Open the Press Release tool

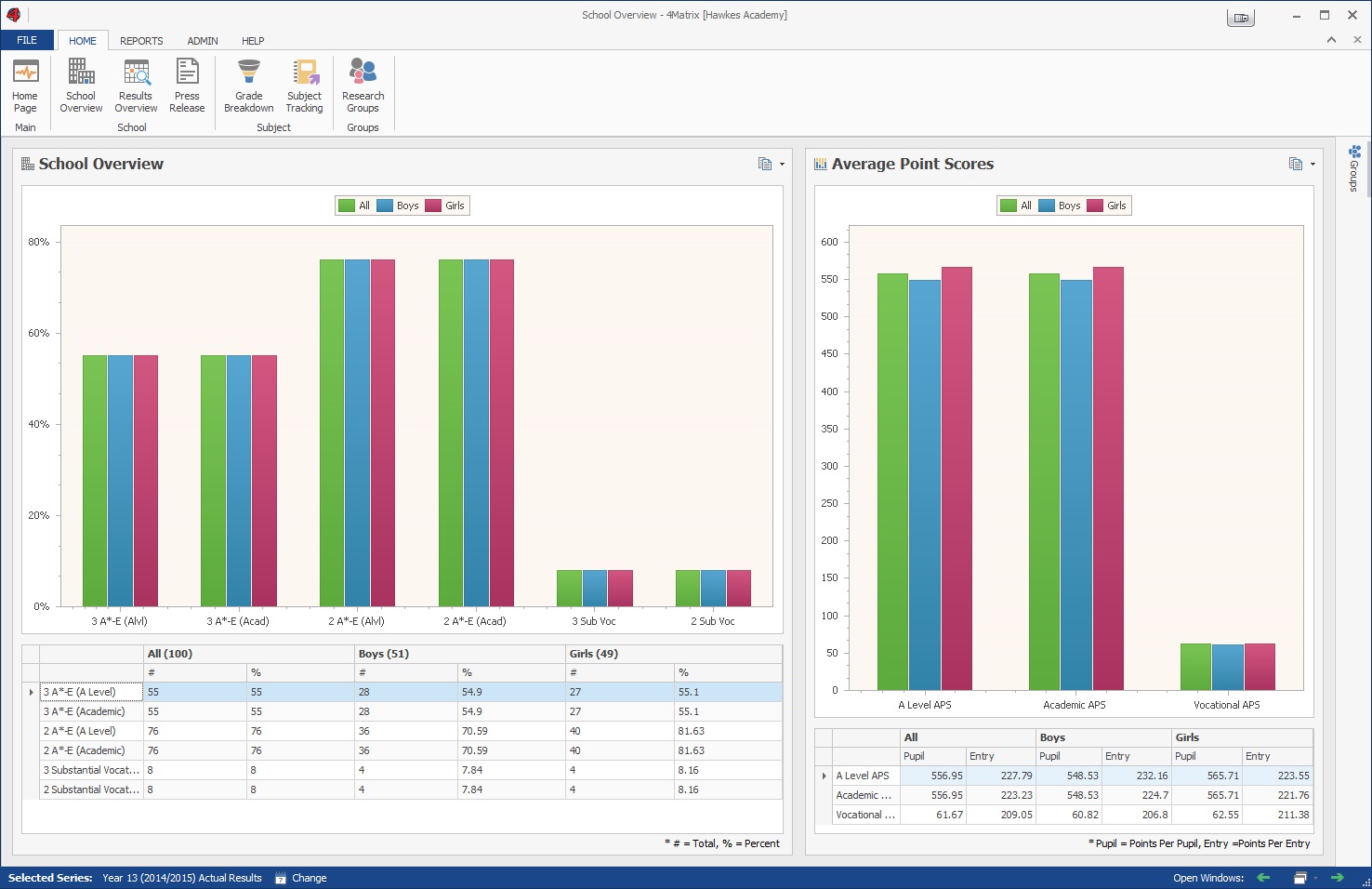[x=187, y=86]
